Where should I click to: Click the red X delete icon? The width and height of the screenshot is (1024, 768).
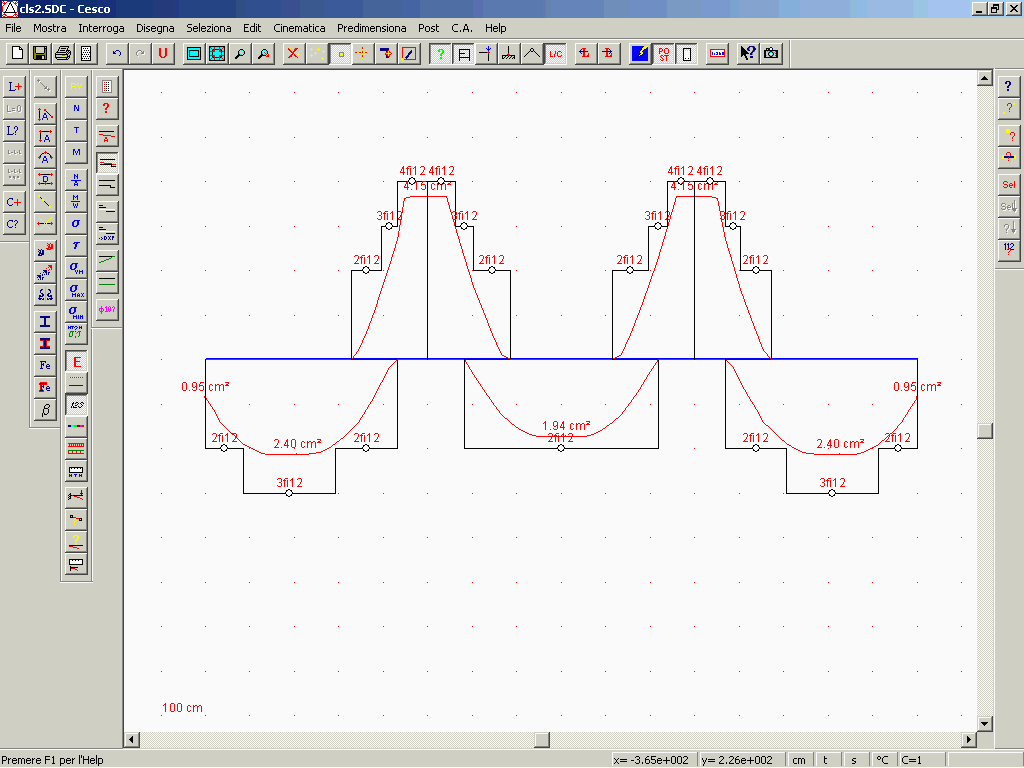click(293, 54)
